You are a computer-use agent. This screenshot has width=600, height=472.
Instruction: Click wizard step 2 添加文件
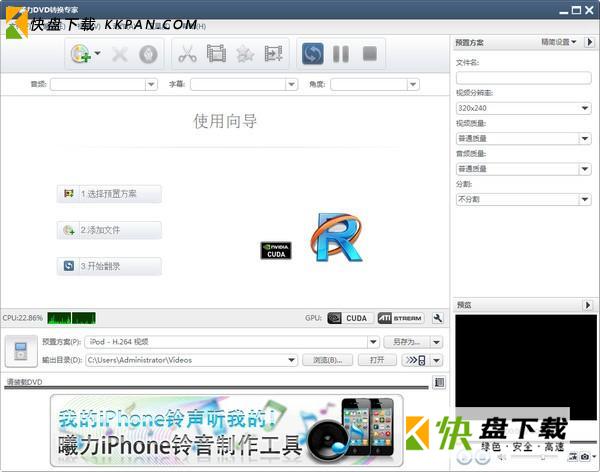coord(109,230)
